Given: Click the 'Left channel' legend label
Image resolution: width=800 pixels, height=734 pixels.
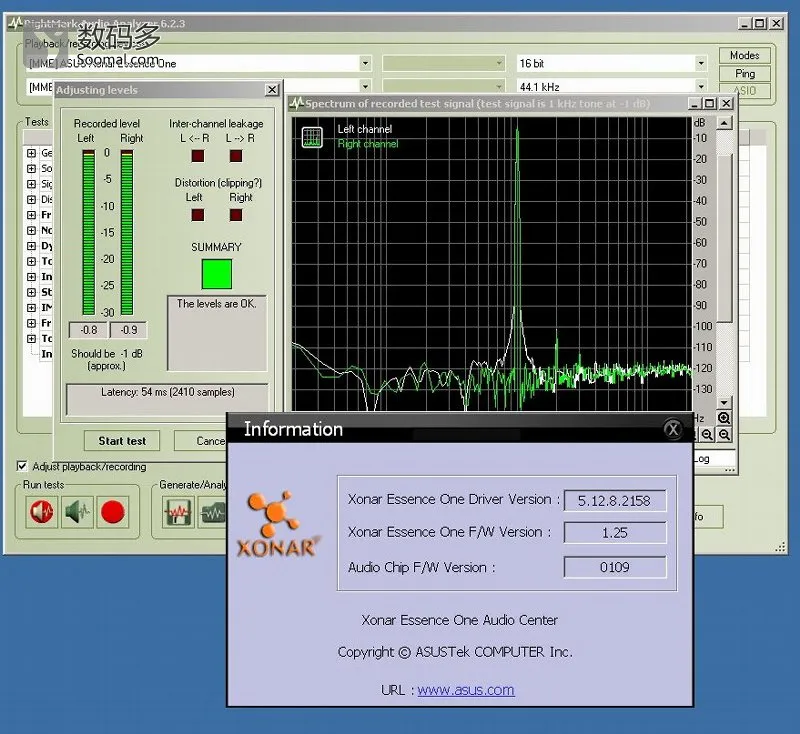Looking at the screenshot, I should 365,129.
